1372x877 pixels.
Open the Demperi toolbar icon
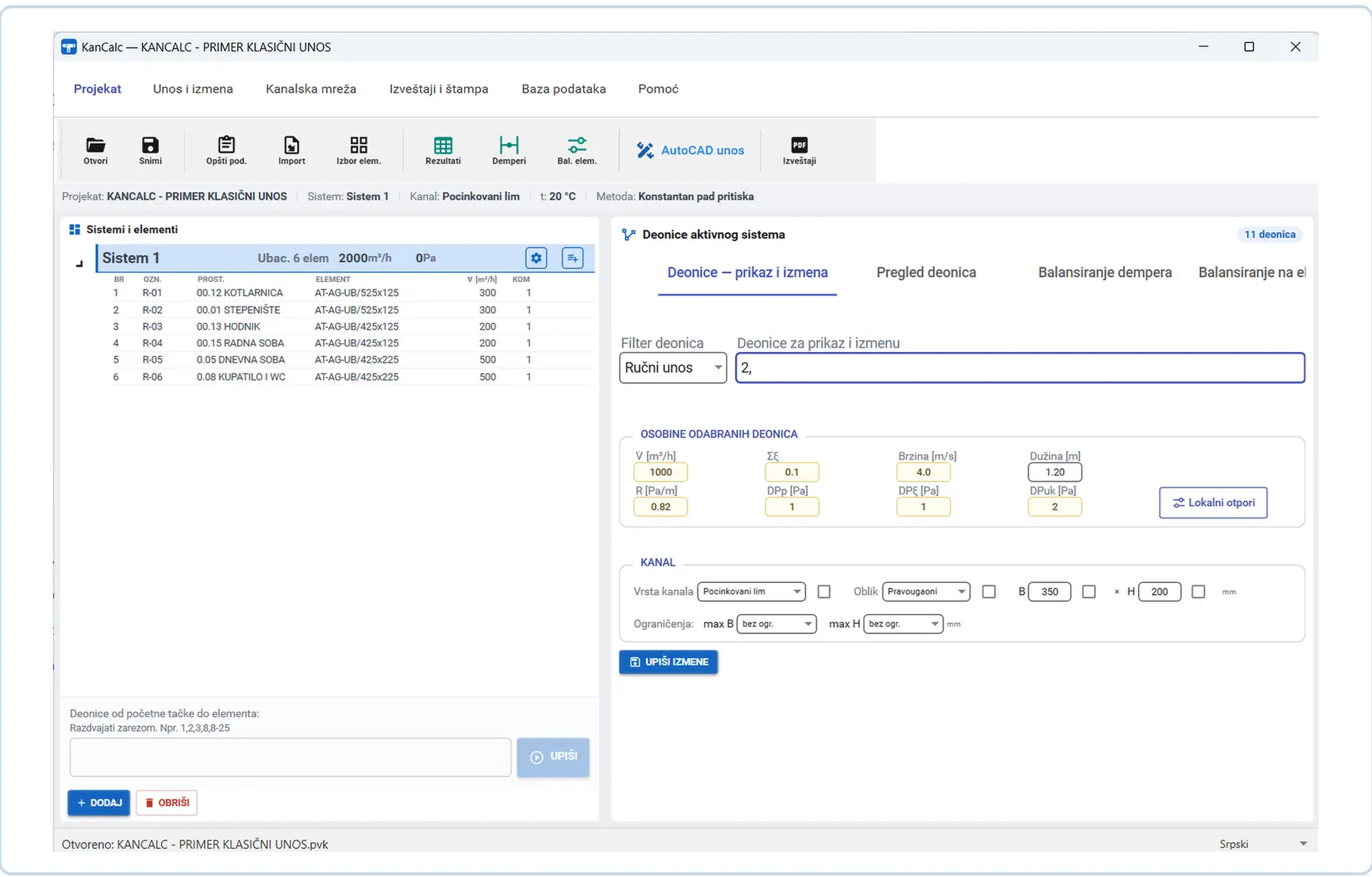tap(509, 145)
